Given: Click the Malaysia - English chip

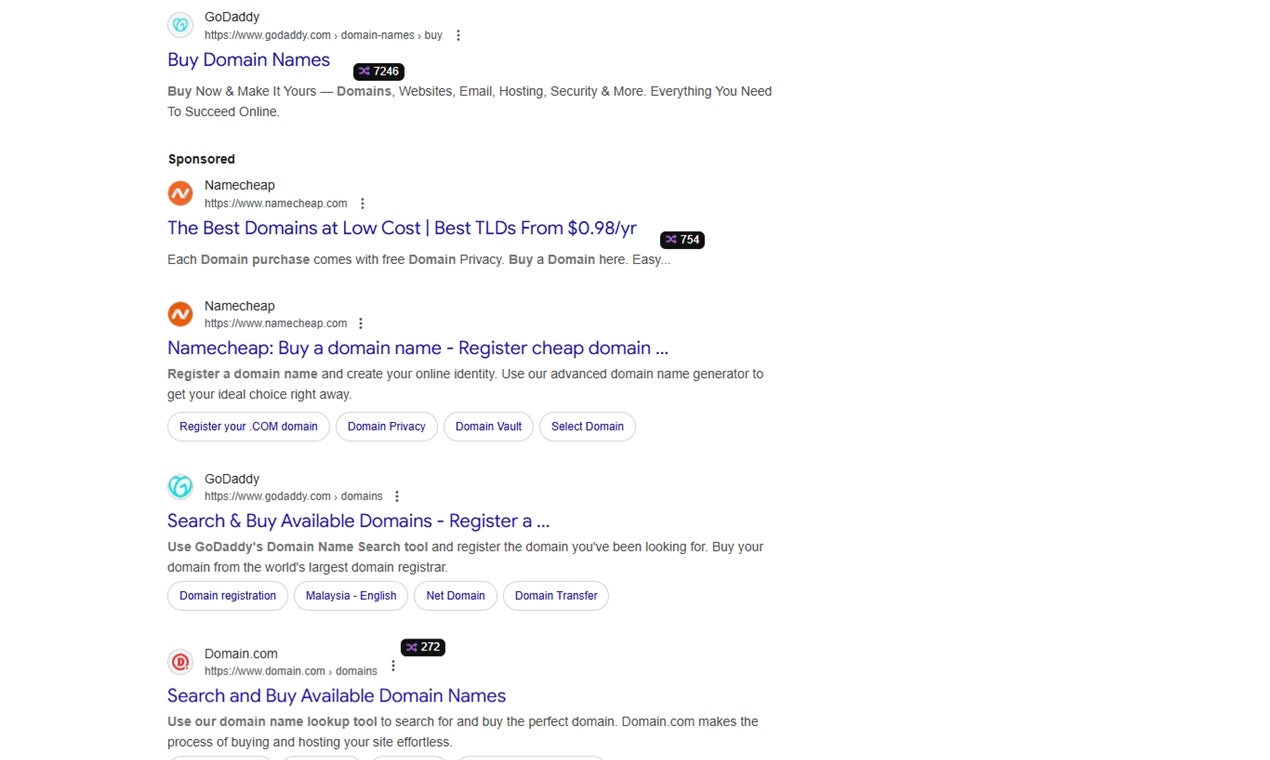Looking at the screenshot, I should click(351, 596).
